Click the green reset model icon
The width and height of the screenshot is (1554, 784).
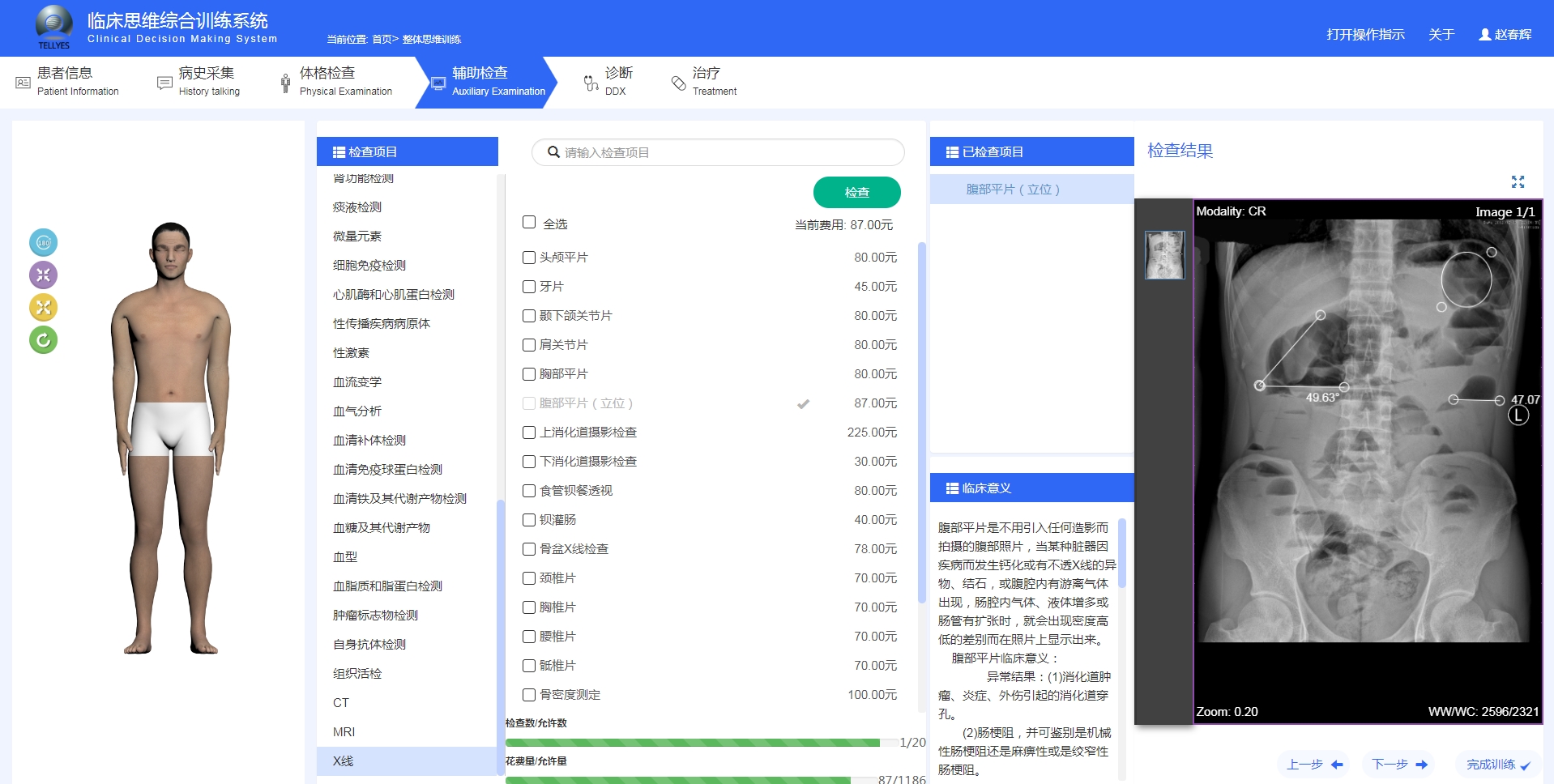(x=44, y=339)
